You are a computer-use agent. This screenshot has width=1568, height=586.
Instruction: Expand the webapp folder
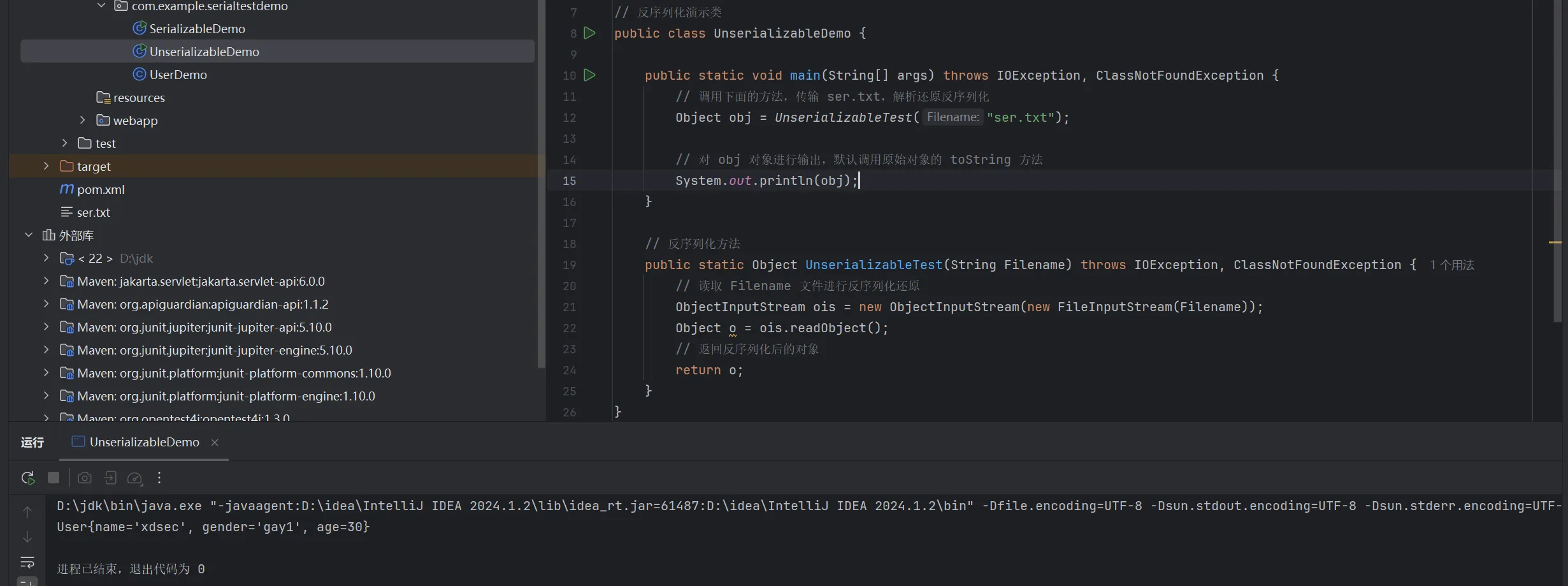pyautogui.click(x=82, y=121)
